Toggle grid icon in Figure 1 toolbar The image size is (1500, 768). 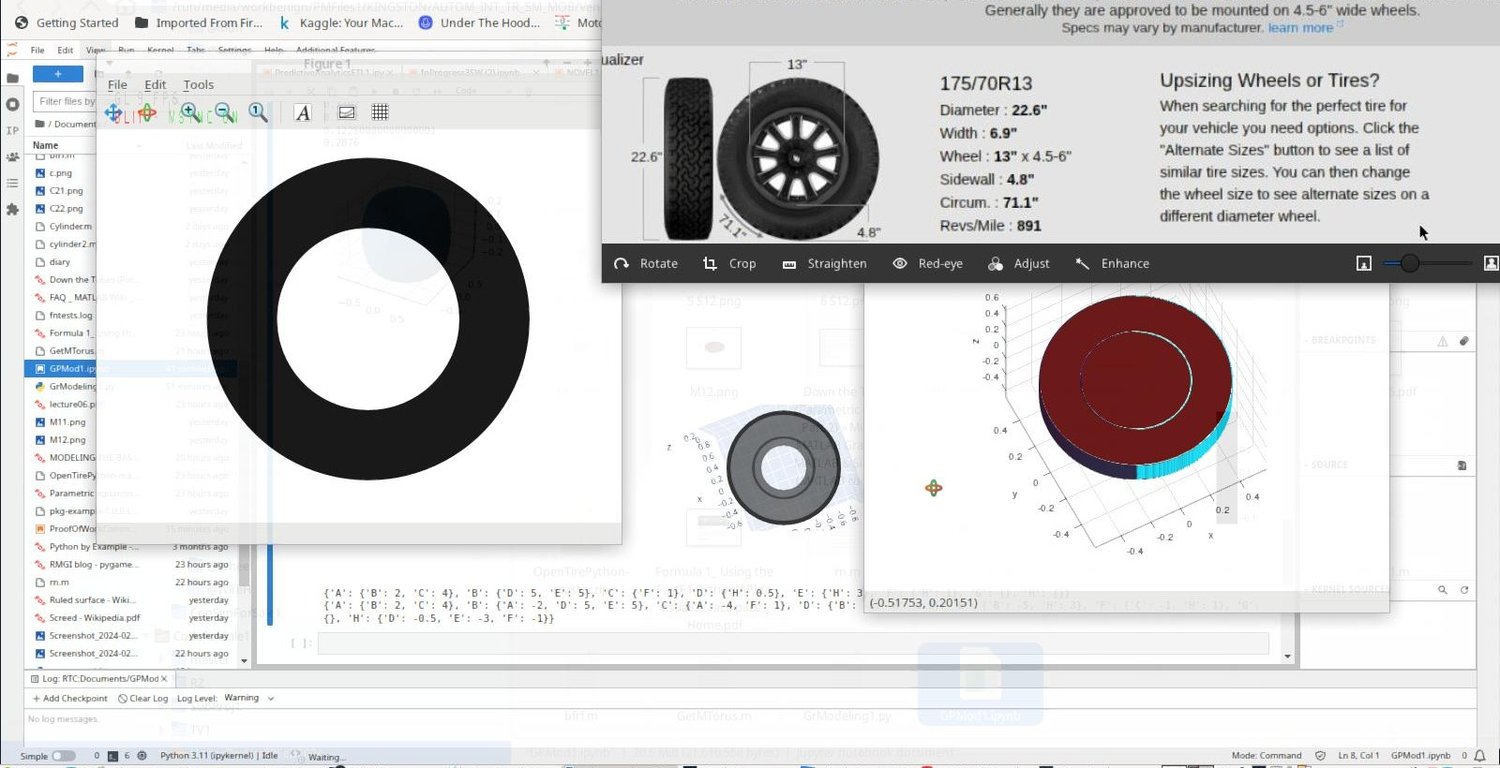click(380, 112)
